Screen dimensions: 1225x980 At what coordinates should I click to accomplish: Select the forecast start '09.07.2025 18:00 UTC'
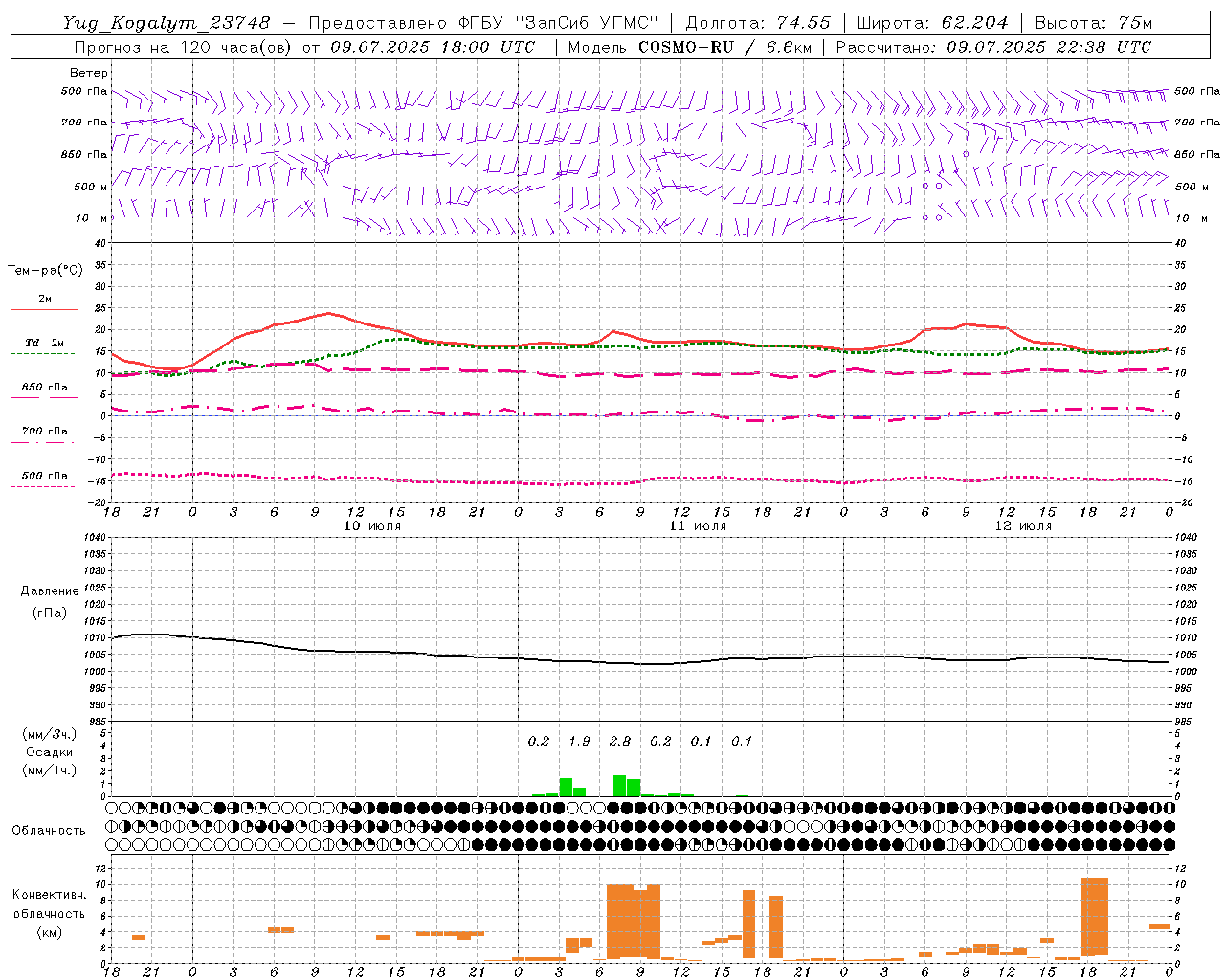[x=433, y=46]
